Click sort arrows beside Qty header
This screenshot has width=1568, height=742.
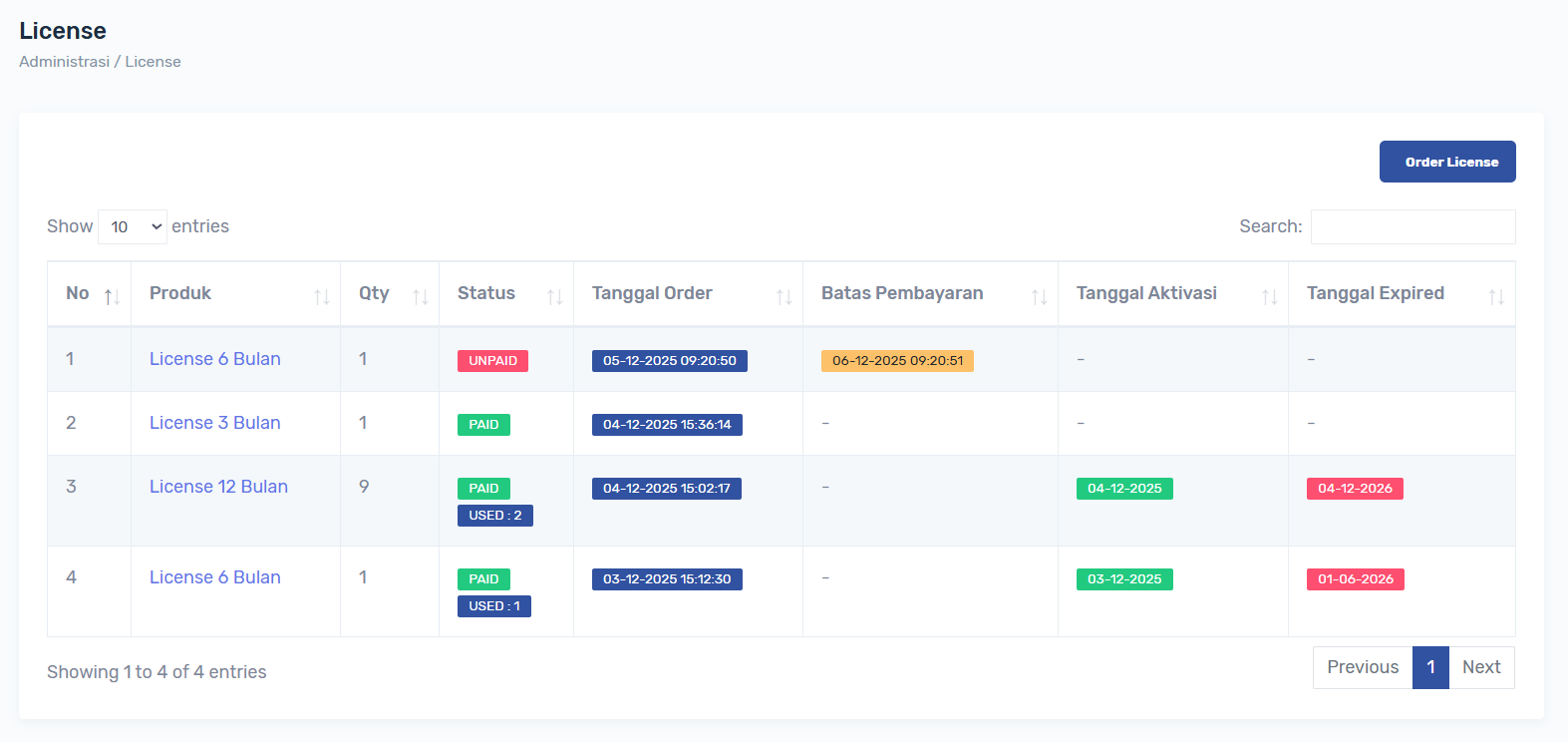coord(420,296)
